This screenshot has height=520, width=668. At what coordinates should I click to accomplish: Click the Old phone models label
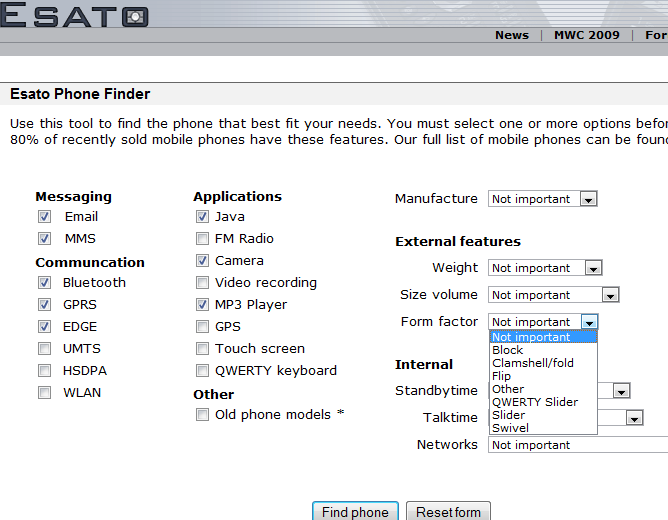tap(273, 415)
